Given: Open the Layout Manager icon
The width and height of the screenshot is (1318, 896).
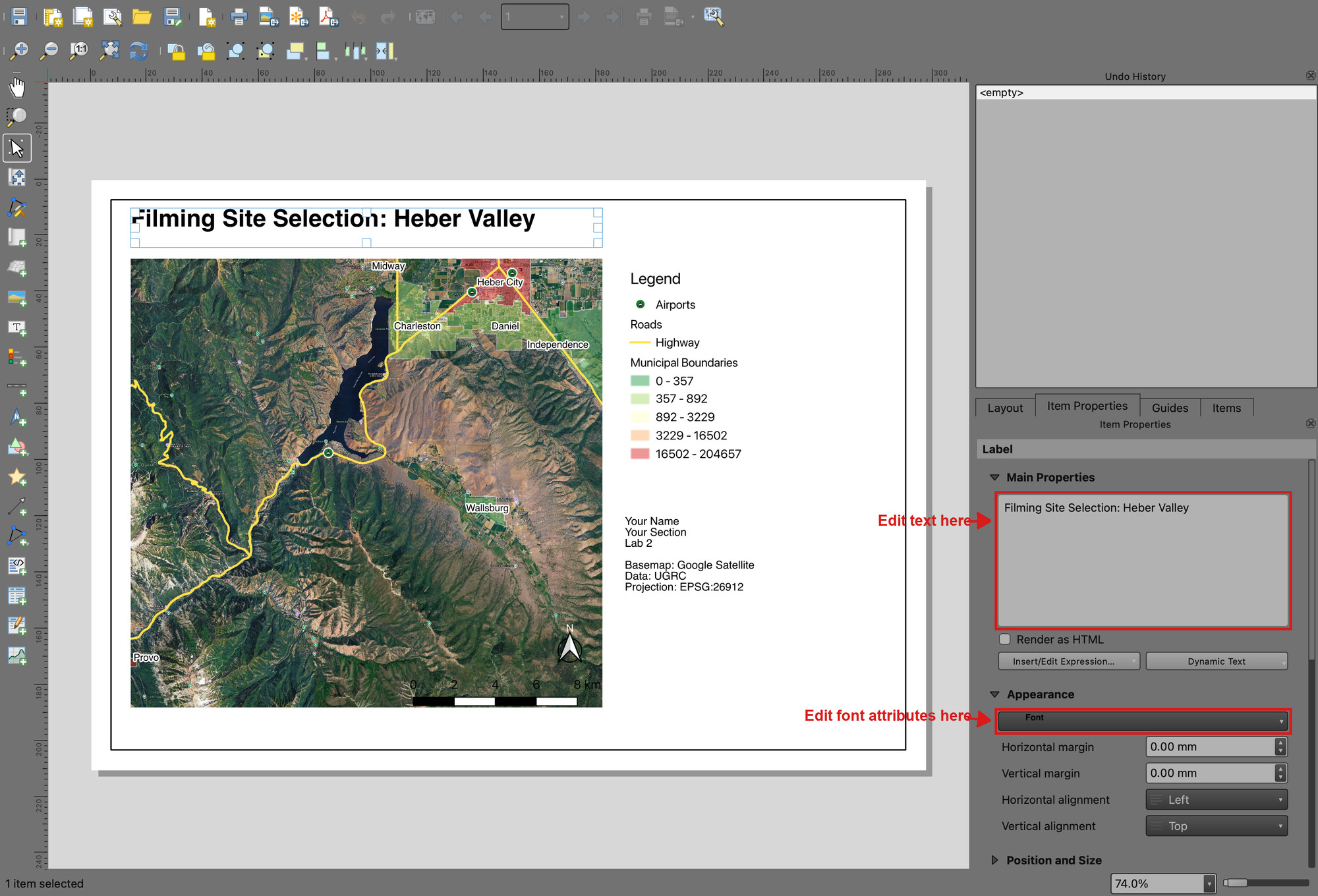Looking at the screenshot, I should [x=113, y=16].
